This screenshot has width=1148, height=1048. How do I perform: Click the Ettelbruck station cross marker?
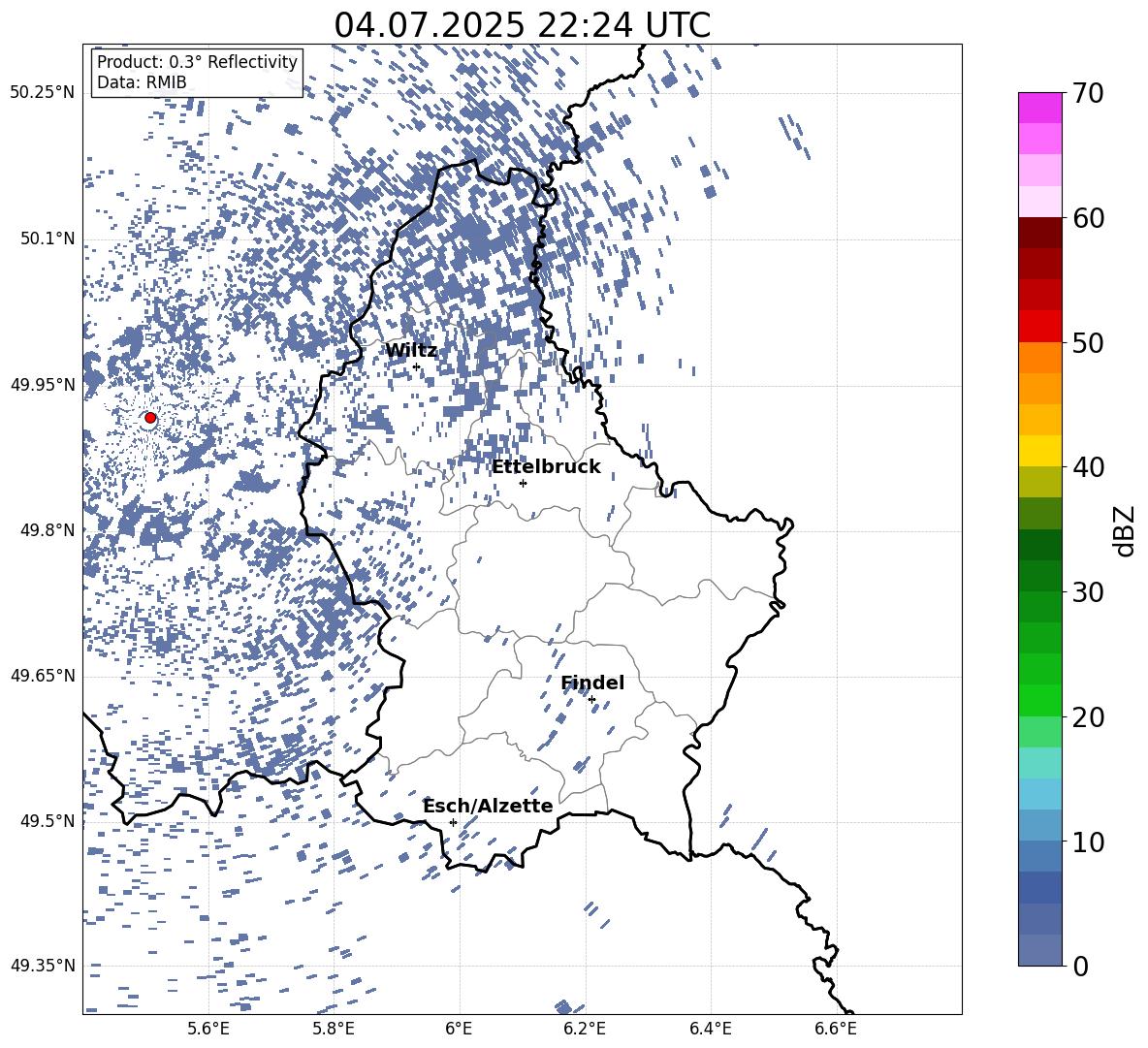[x=523, y=483]
